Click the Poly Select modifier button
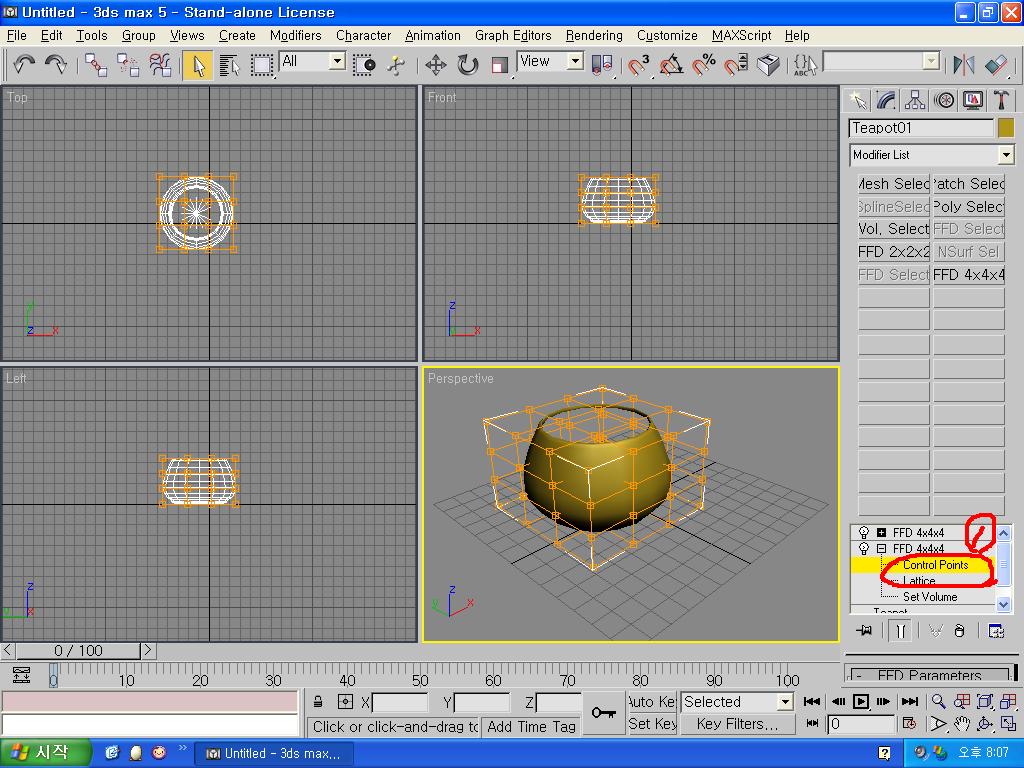 [968, 206]
